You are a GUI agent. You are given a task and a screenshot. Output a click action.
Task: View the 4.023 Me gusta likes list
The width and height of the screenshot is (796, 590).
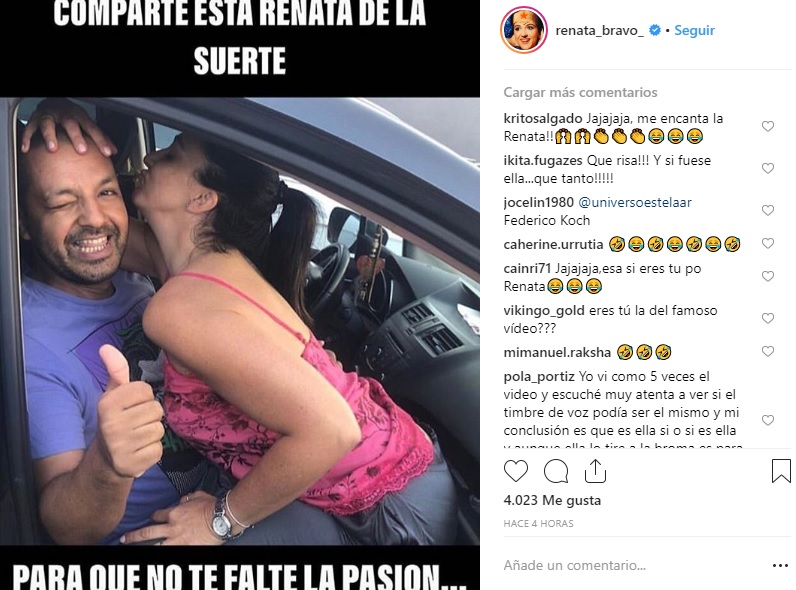tap(552, 500)
